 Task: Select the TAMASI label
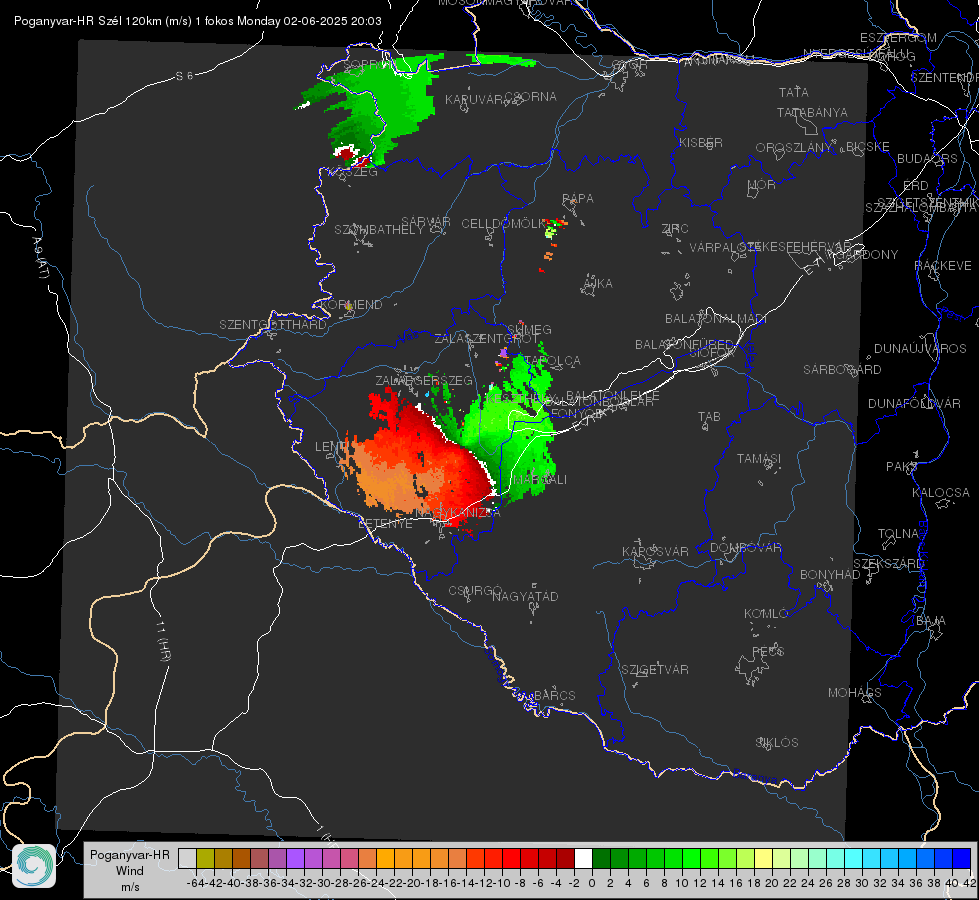pos(759,458)
